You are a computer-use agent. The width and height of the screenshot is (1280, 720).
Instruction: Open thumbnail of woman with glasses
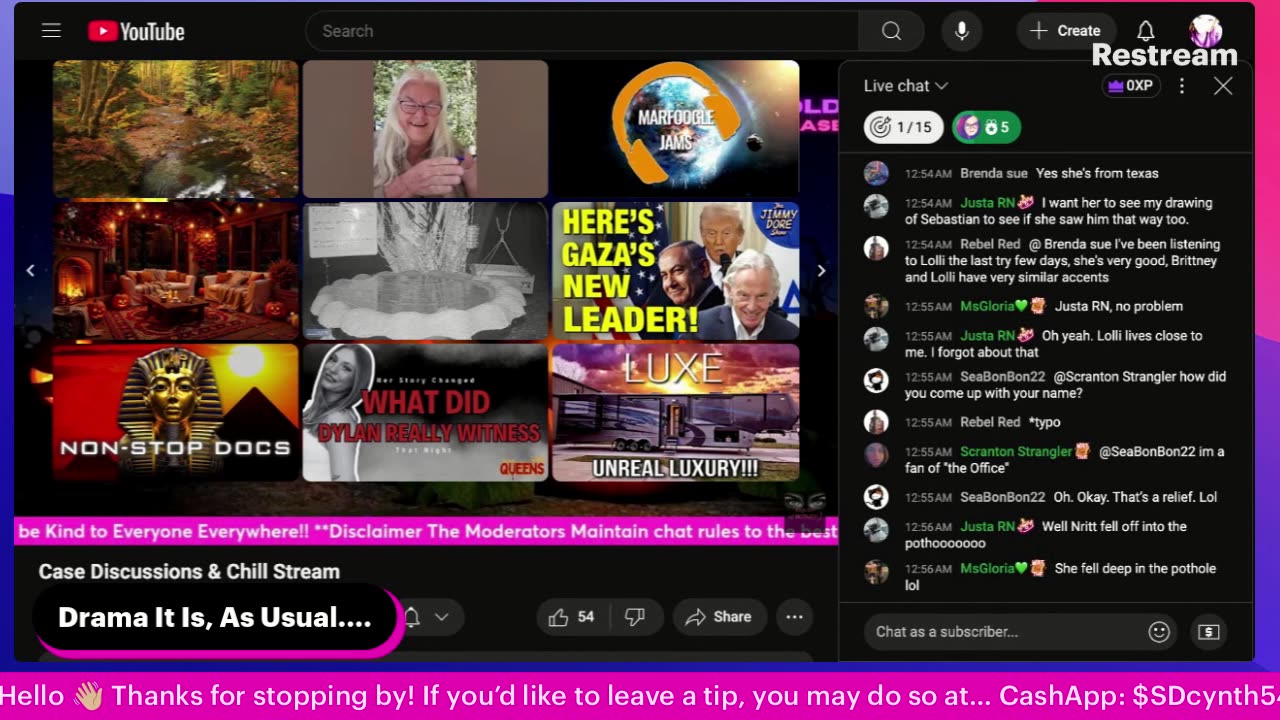(x=426, y=129)
